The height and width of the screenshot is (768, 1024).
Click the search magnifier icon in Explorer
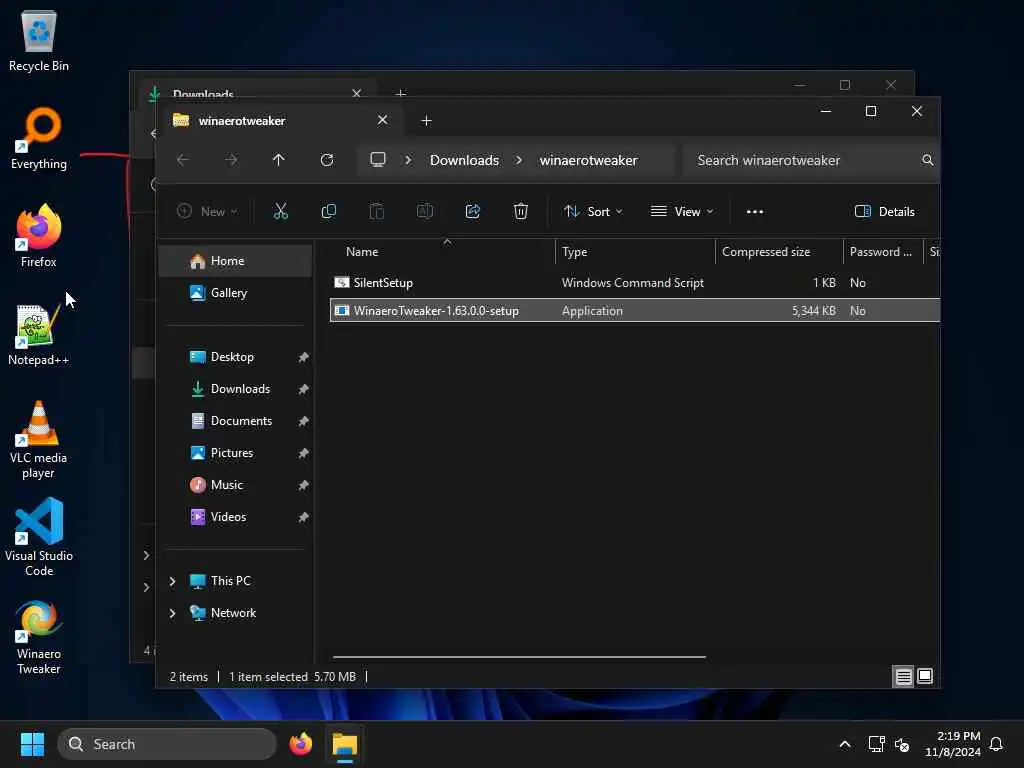click(x=927, y=160)
